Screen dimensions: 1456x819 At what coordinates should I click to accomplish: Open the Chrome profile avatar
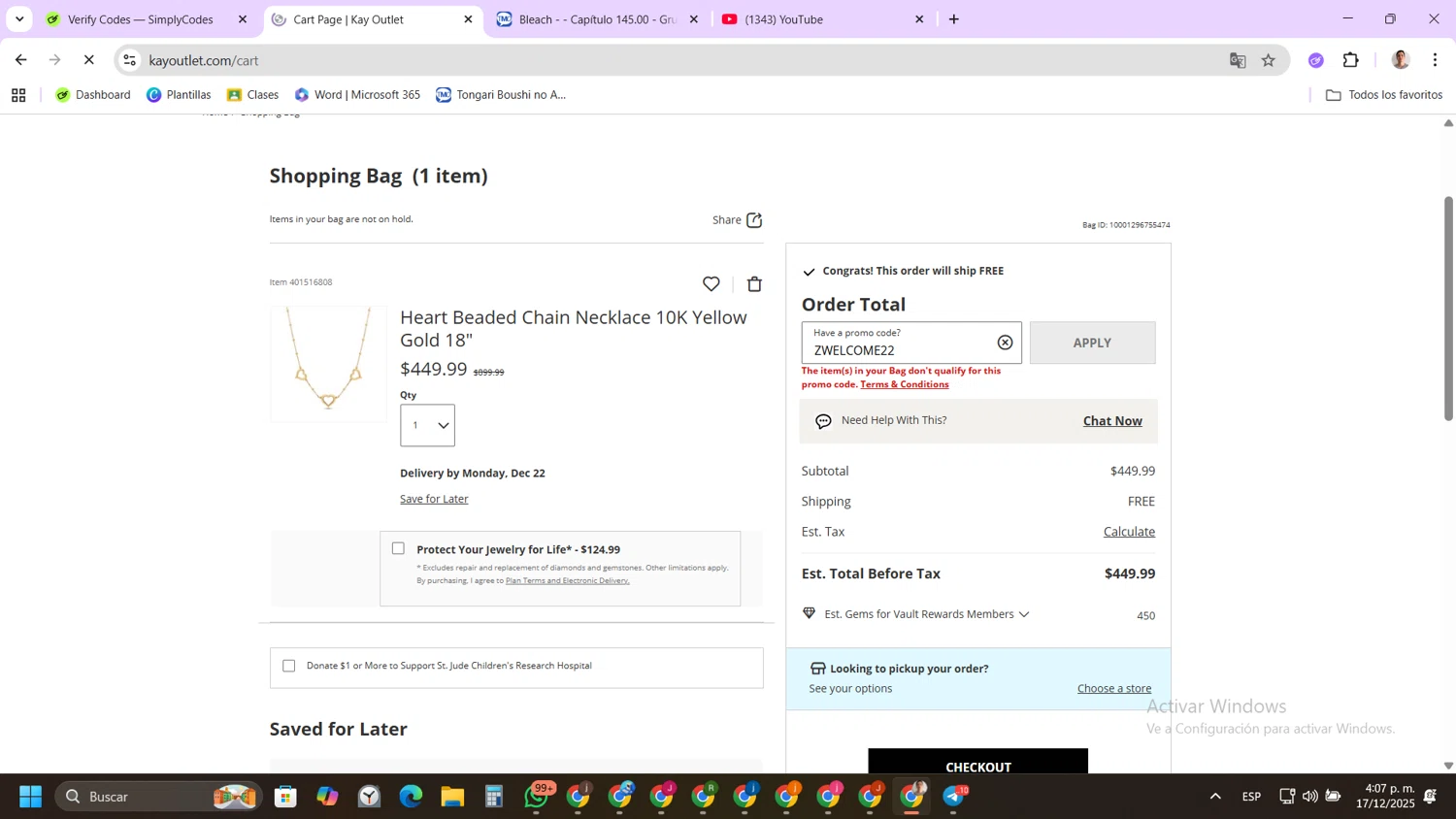coord(1400,60)
